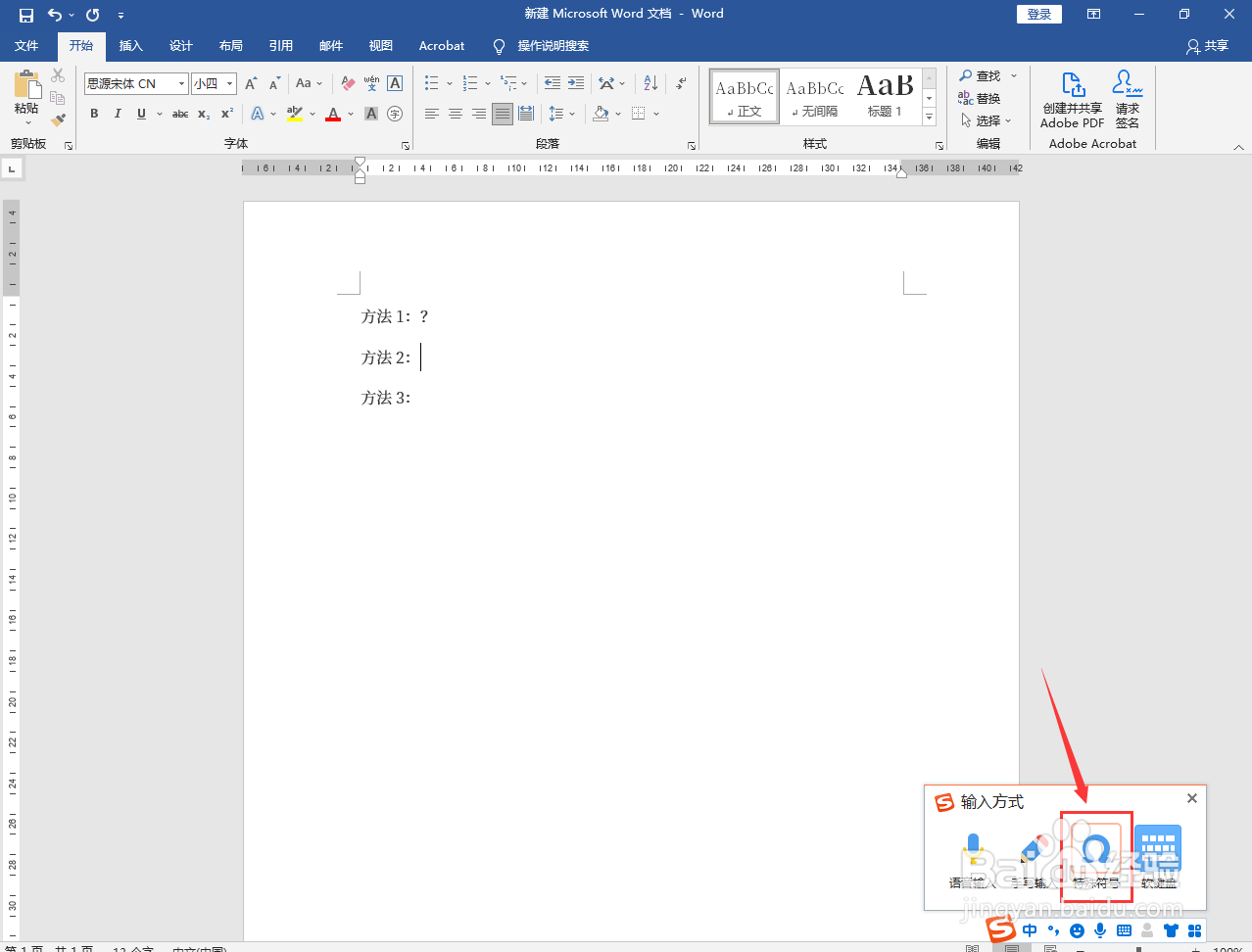
Task: Expand the Styles gallery
Action: pyautogui.click(x=930, y=119)
